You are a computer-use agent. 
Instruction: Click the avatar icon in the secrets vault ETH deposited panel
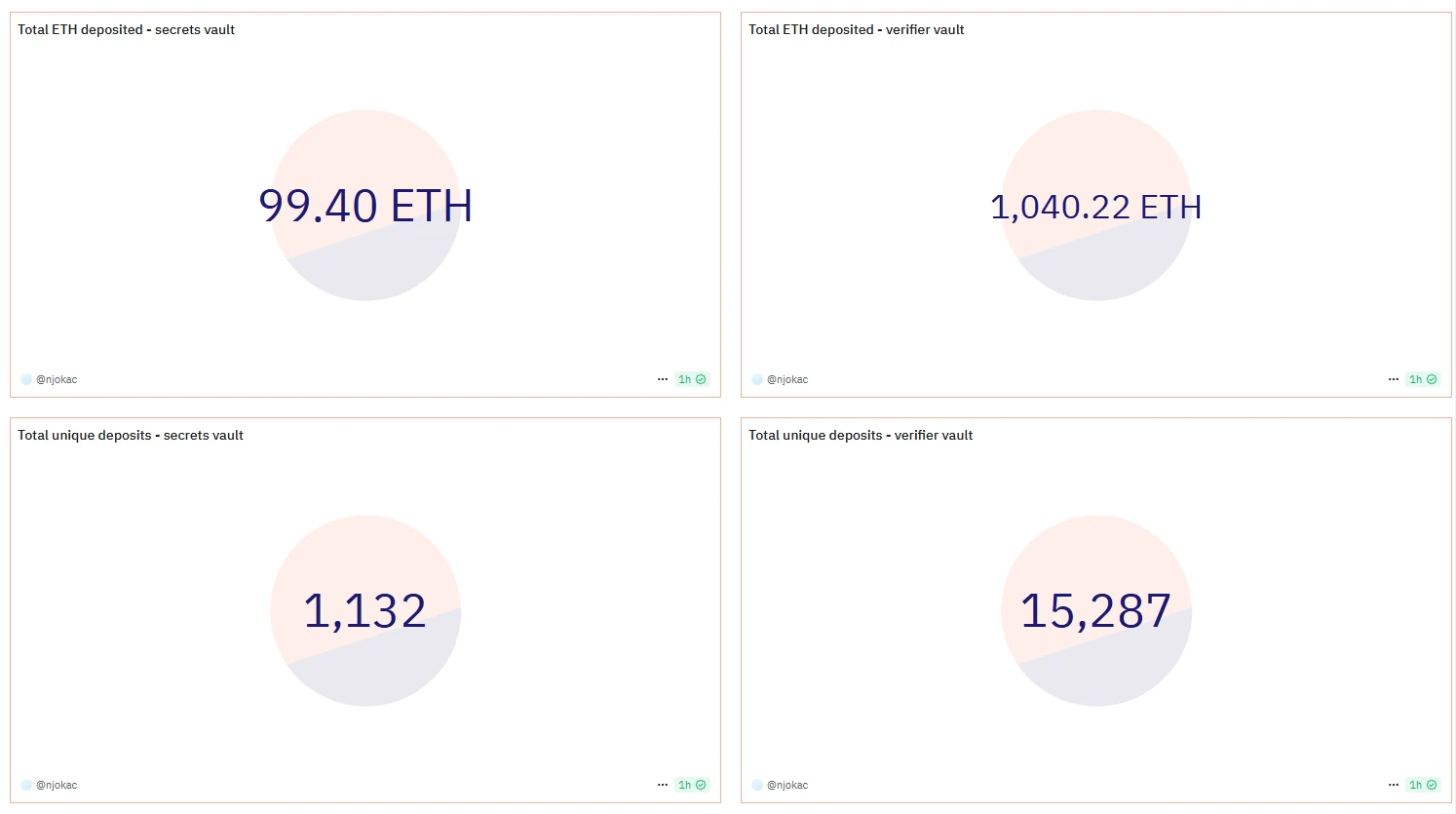pos(26,379)
